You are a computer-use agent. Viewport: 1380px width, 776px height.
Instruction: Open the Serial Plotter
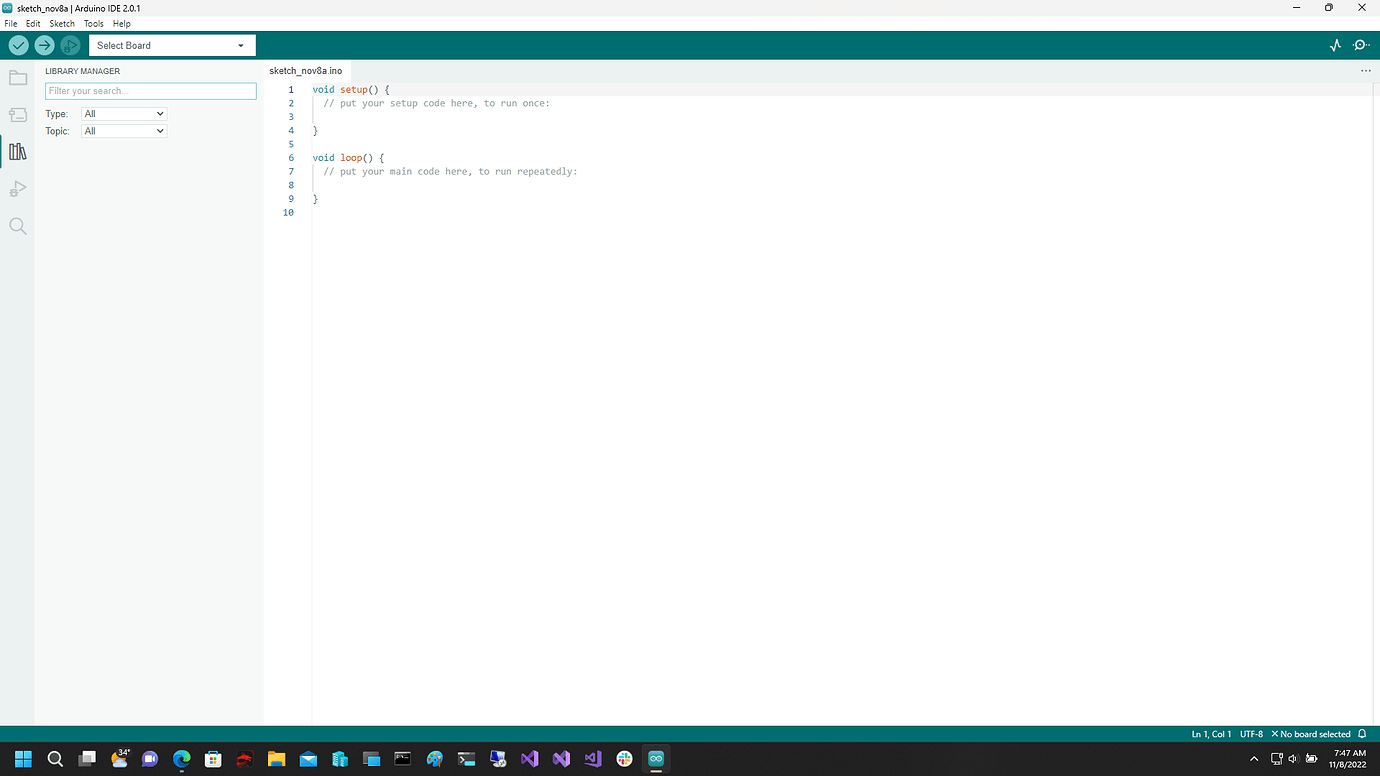pyautogui.click(x=1335, y=45)
